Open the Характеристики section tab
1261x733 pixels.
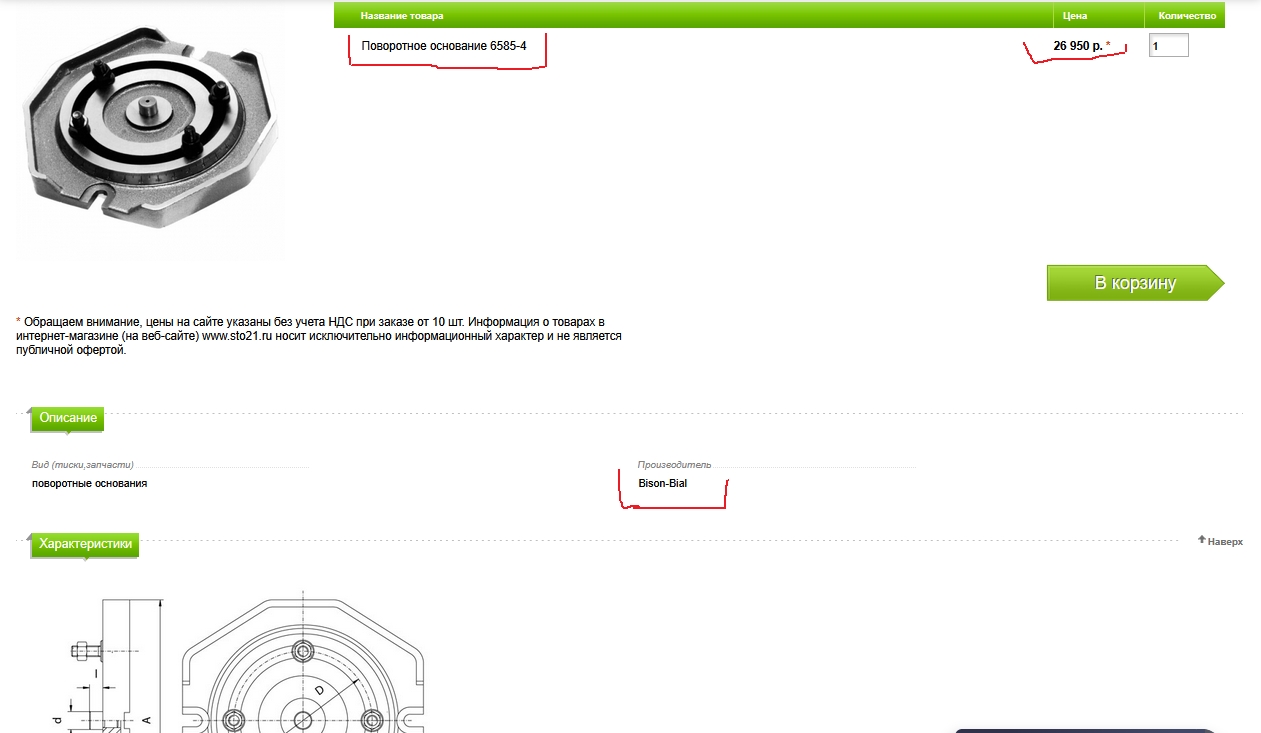point(85,544)
